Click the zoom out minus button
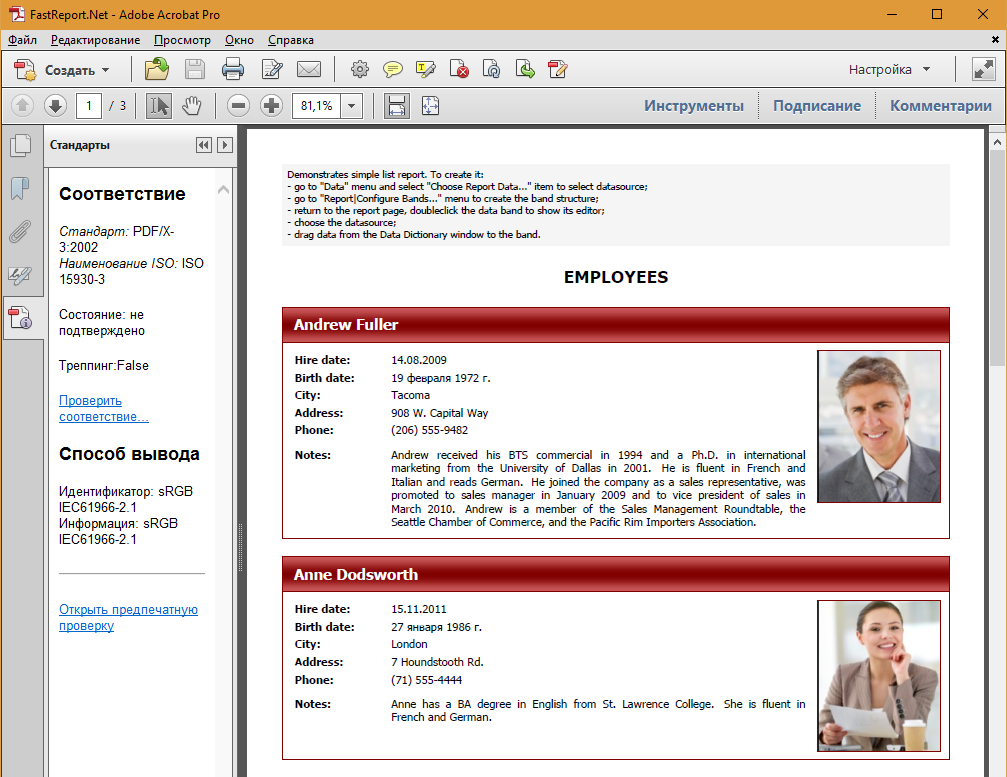1007x777 pixels. [x=238, y=105]
